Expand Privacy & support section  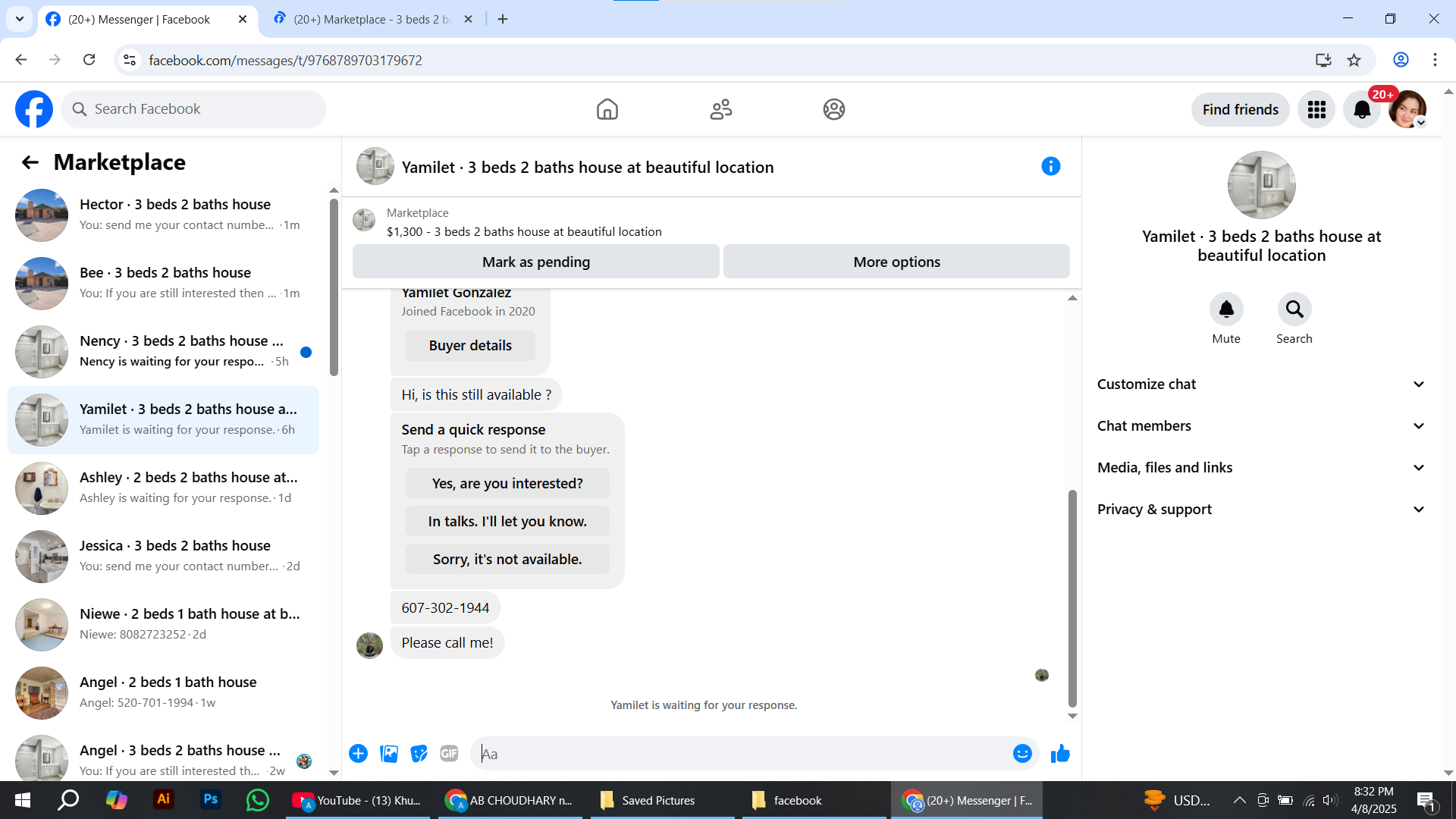click(x=1261, y=510)
